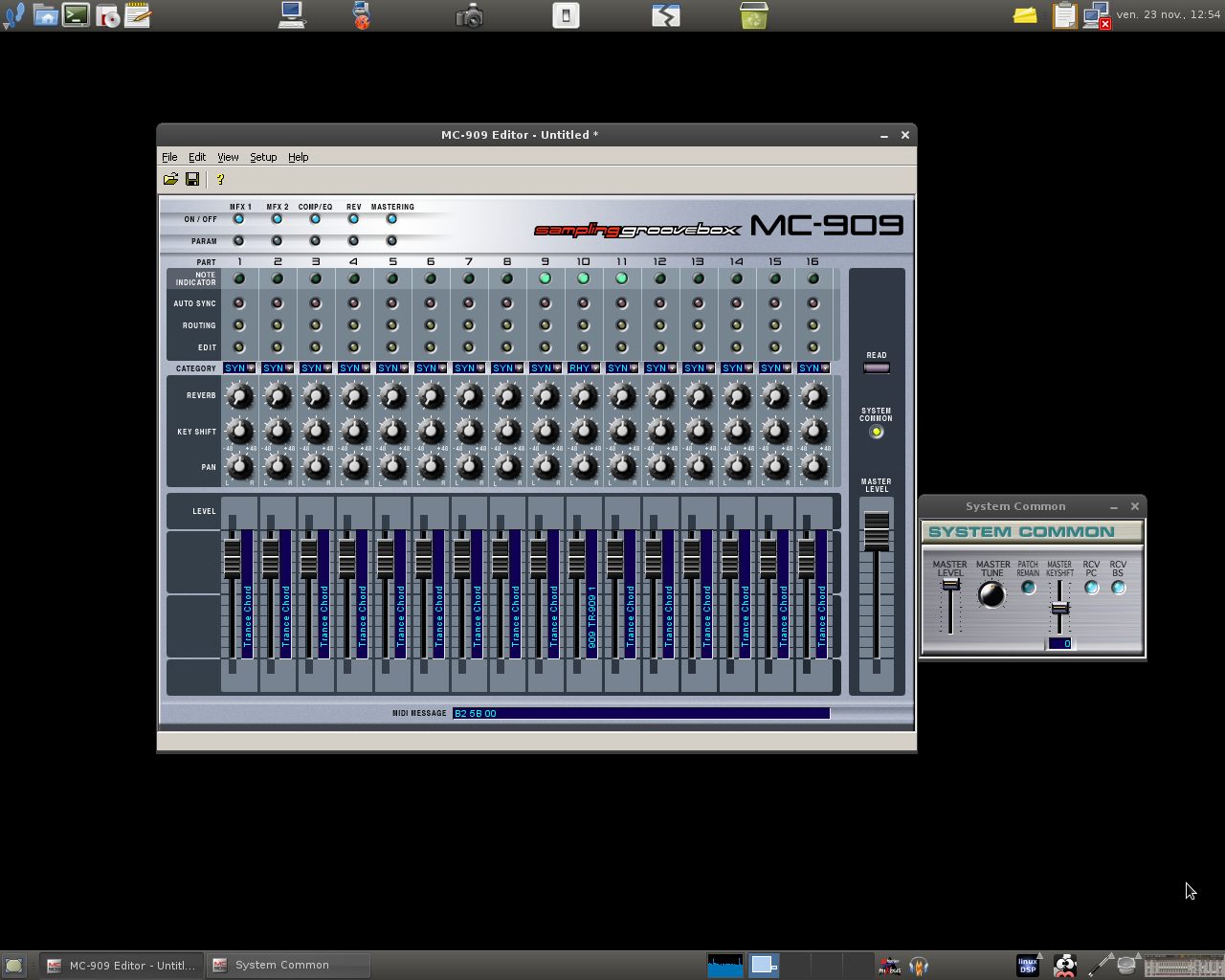Open the Setup menu
Image resolution: width=1225 pixels, height=980 pixels.
263,157
